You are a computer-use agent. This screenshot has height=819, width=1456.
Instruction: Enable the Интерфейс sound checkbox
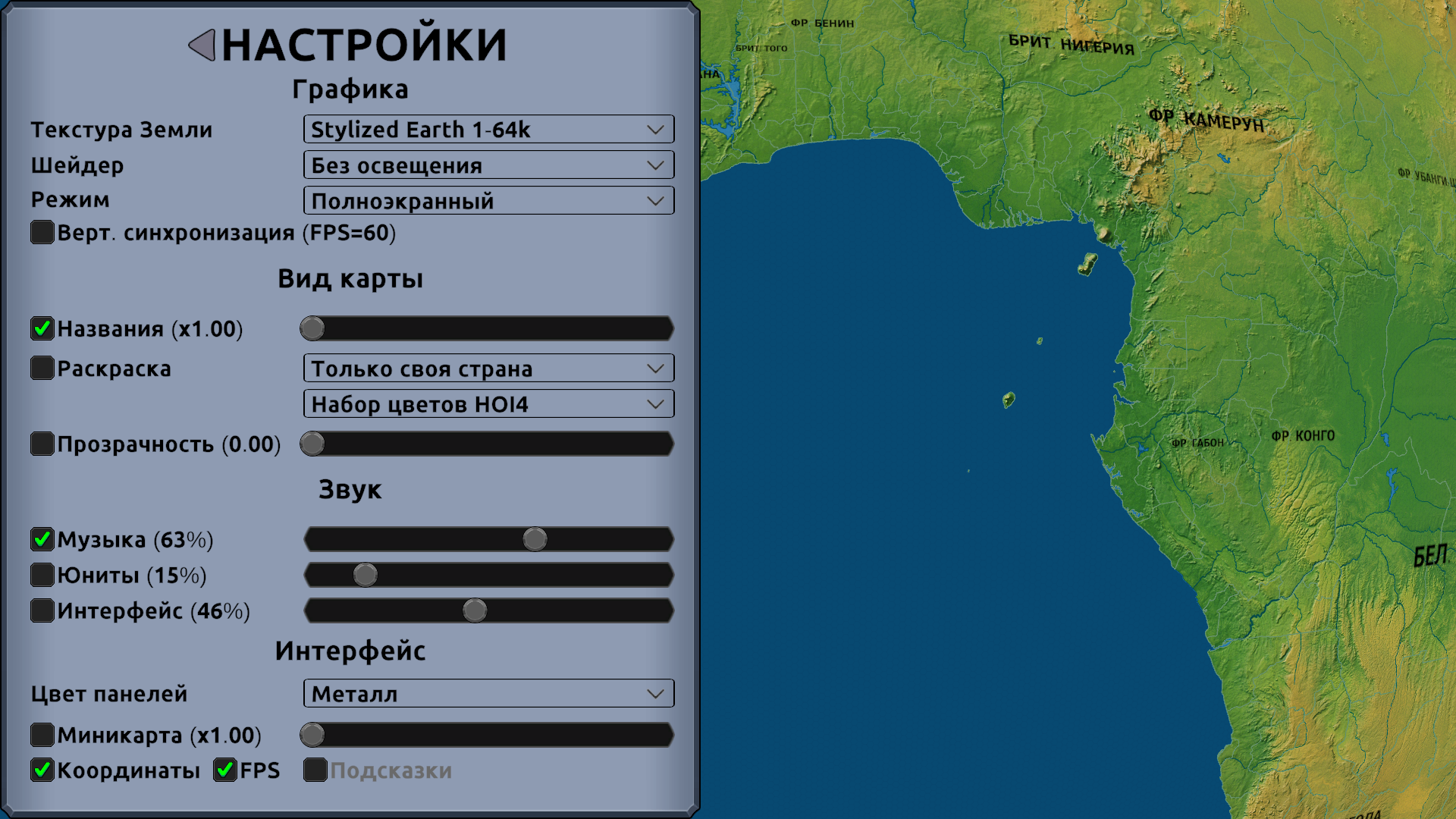click(x=42, y=610)
